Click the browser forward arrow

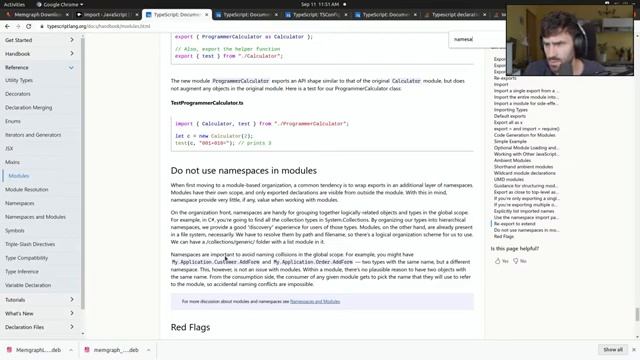pos(18,26)
